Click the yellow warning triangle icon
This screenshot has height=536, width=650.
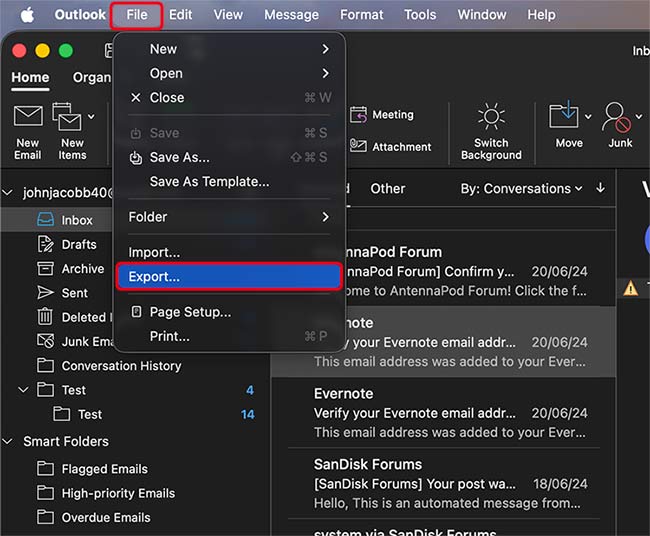click(x=631, y=288)
